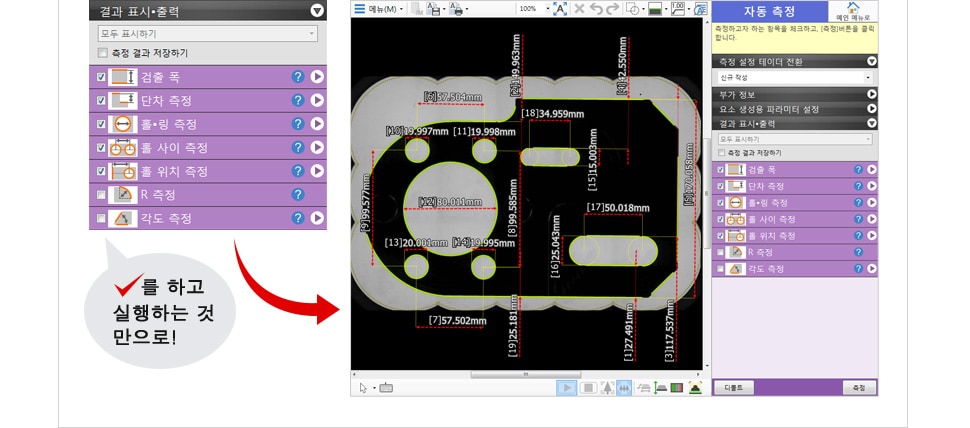The image size is (970, 428).
Task: Check 측정 결과 저장하기 in left panel
Action: 102,53
